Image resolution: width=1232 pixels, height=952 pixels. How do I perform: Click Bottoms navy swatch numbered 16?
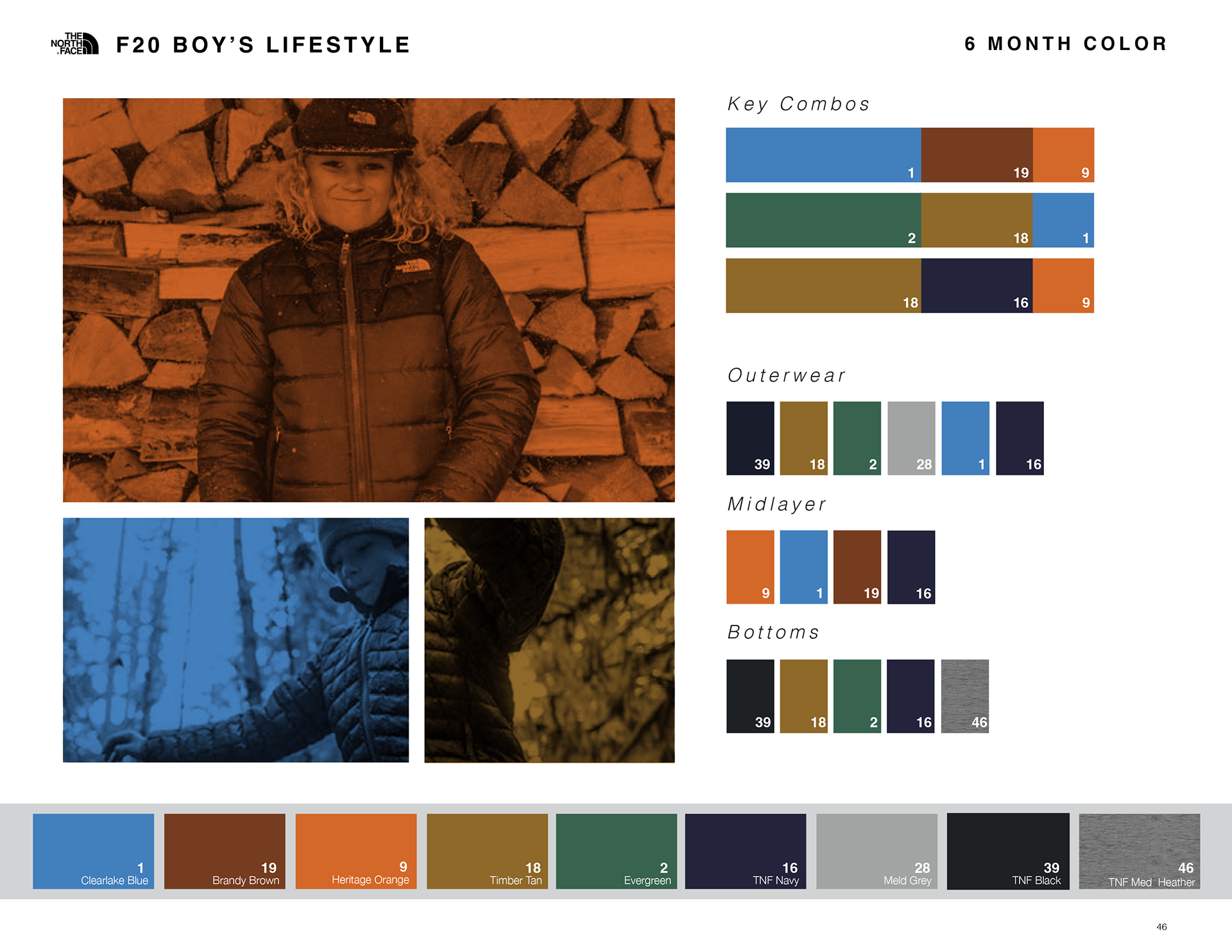coord(911,696)
